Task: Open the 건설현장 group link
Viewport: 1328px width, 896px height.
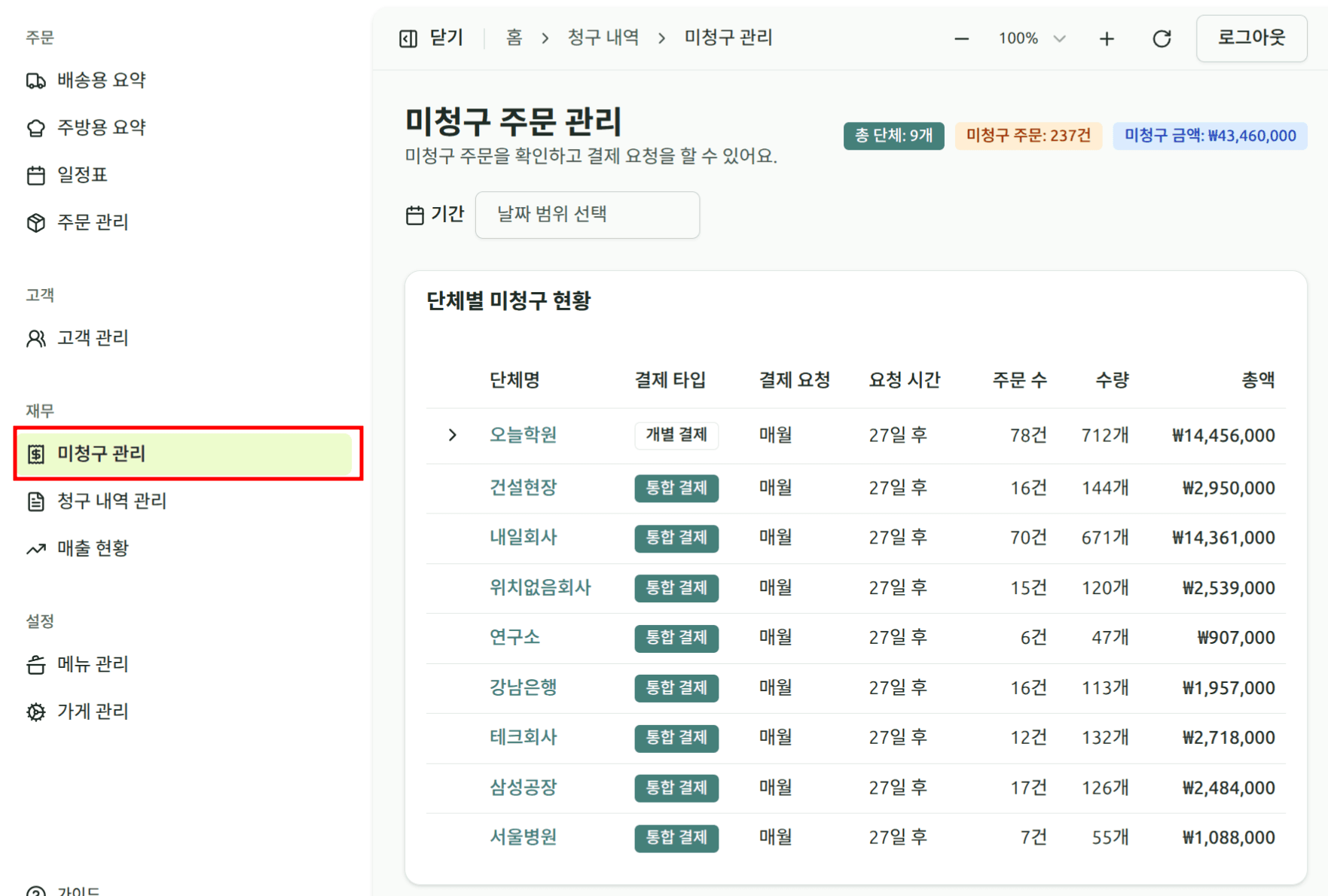Action: pos(522,487)
